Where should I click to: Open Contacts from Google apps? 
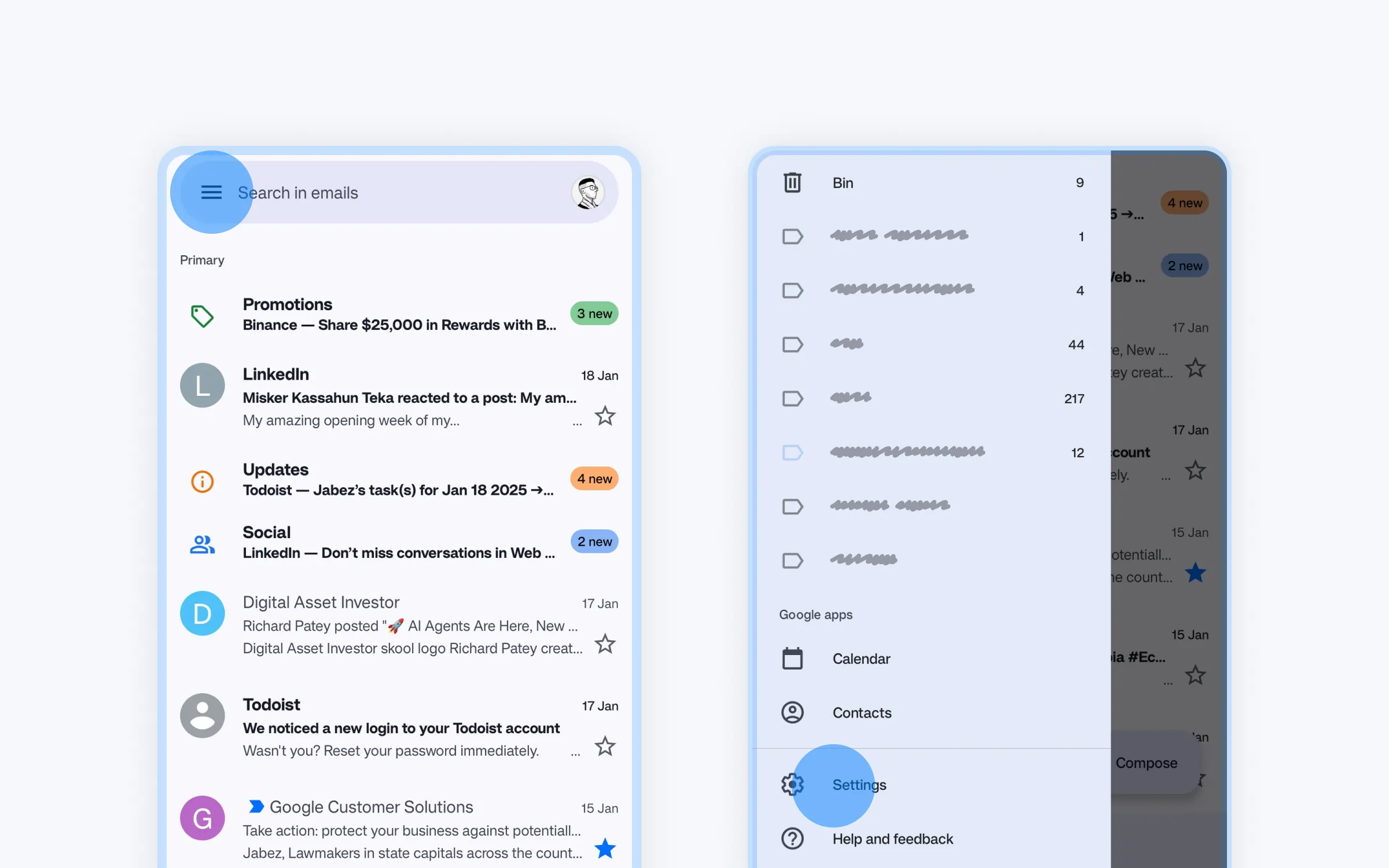point(932,712)
